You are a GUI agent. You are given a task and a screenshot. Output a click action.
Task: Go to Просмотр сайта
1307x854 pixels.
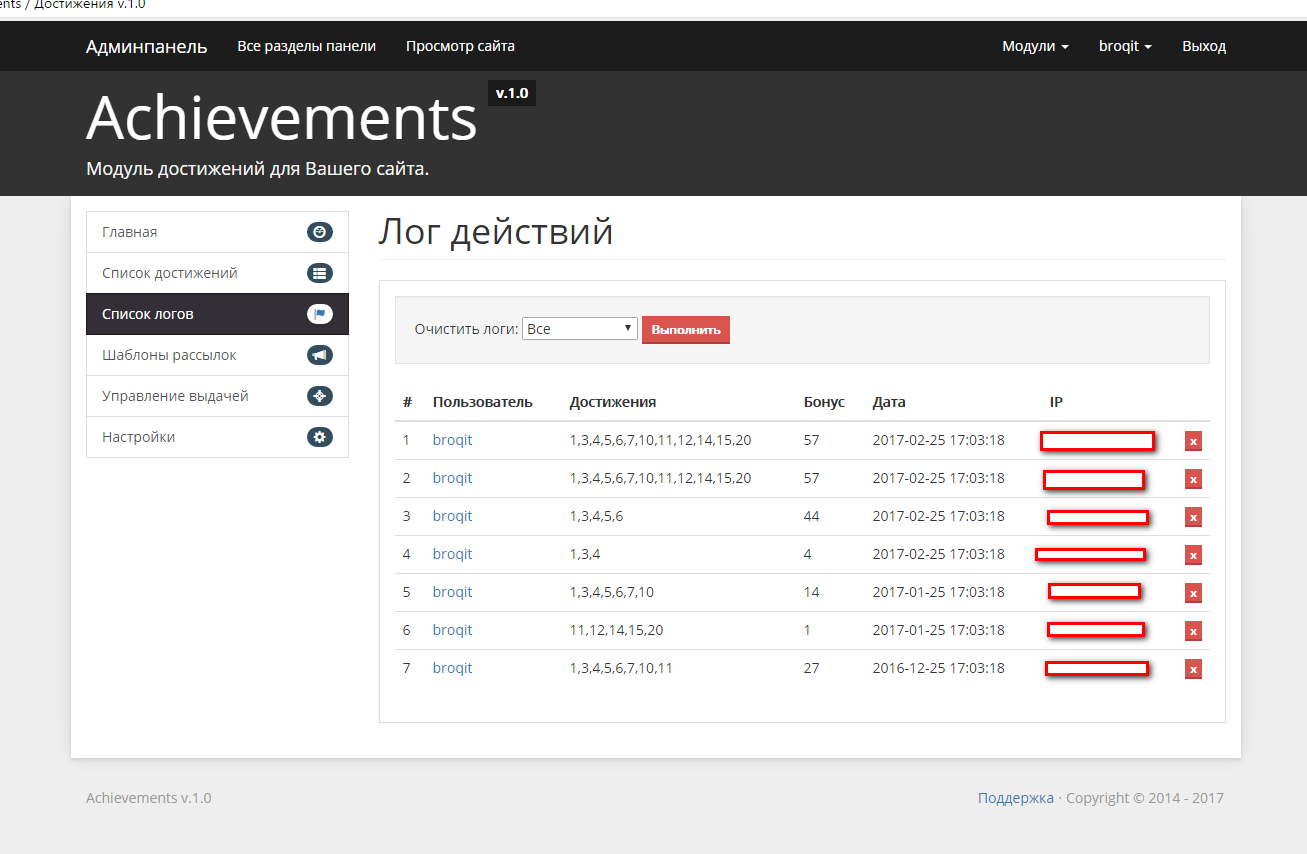[460, 46]
